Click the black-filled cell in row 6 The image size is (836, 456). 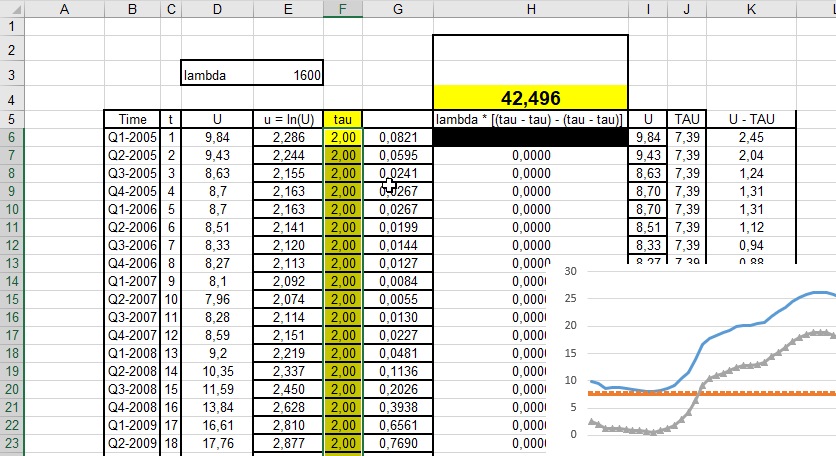pyautogui.click(x=530, y=138)
